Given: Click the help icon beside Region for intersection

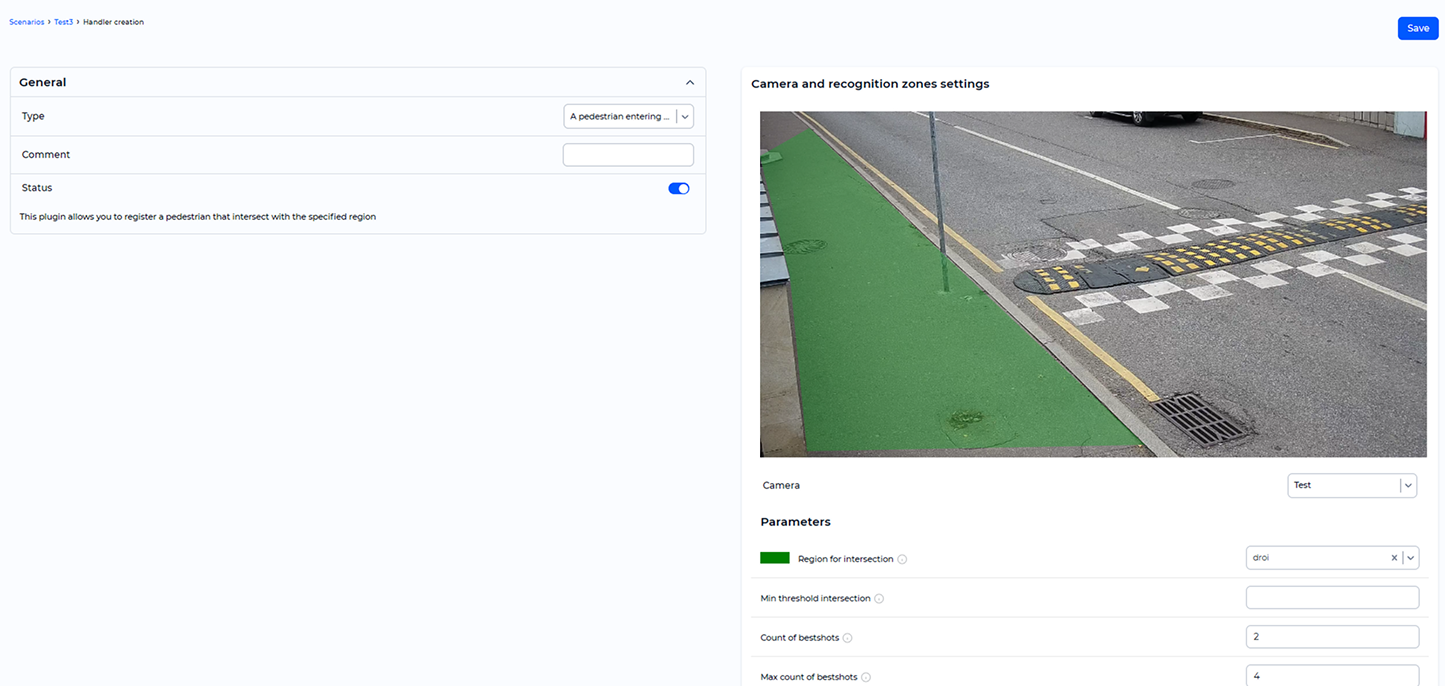Looking at the screenshot, I should pyautogui.click(x=903, y=559).
